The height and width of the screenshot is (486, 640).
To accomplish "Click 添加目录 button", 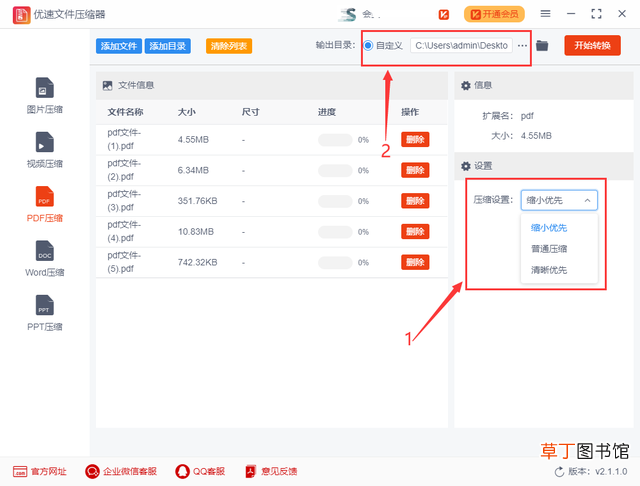I will click(167, 46).
